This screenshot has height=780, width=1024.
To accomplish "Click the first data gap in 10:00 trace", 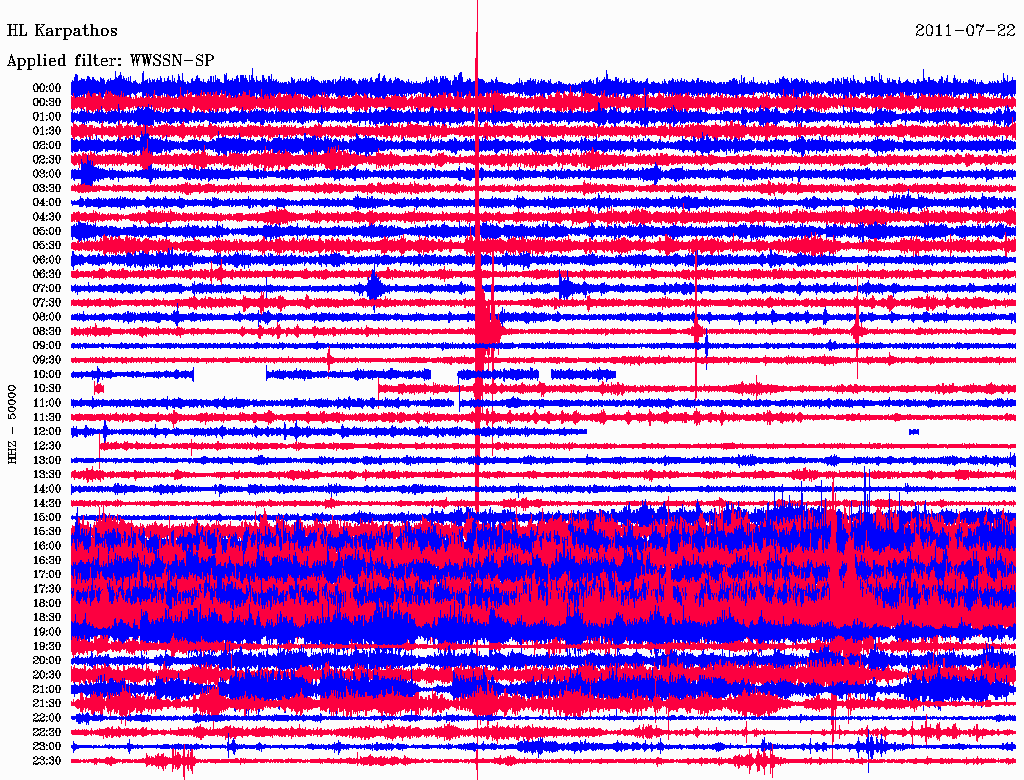I will 230,374.
